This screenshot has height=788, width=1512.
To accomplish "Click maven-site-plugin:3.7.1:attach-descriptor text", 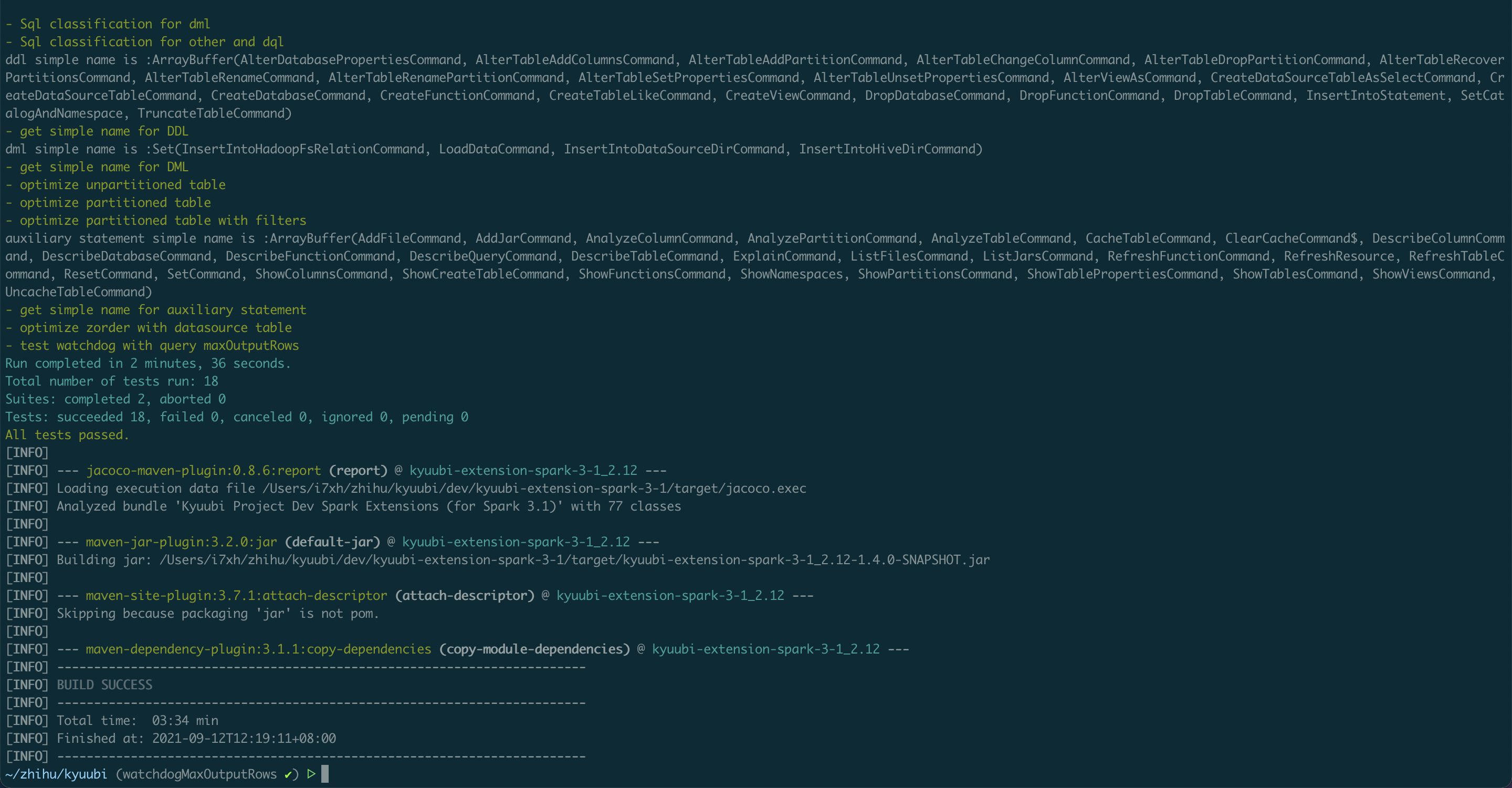I will point(237,595).
